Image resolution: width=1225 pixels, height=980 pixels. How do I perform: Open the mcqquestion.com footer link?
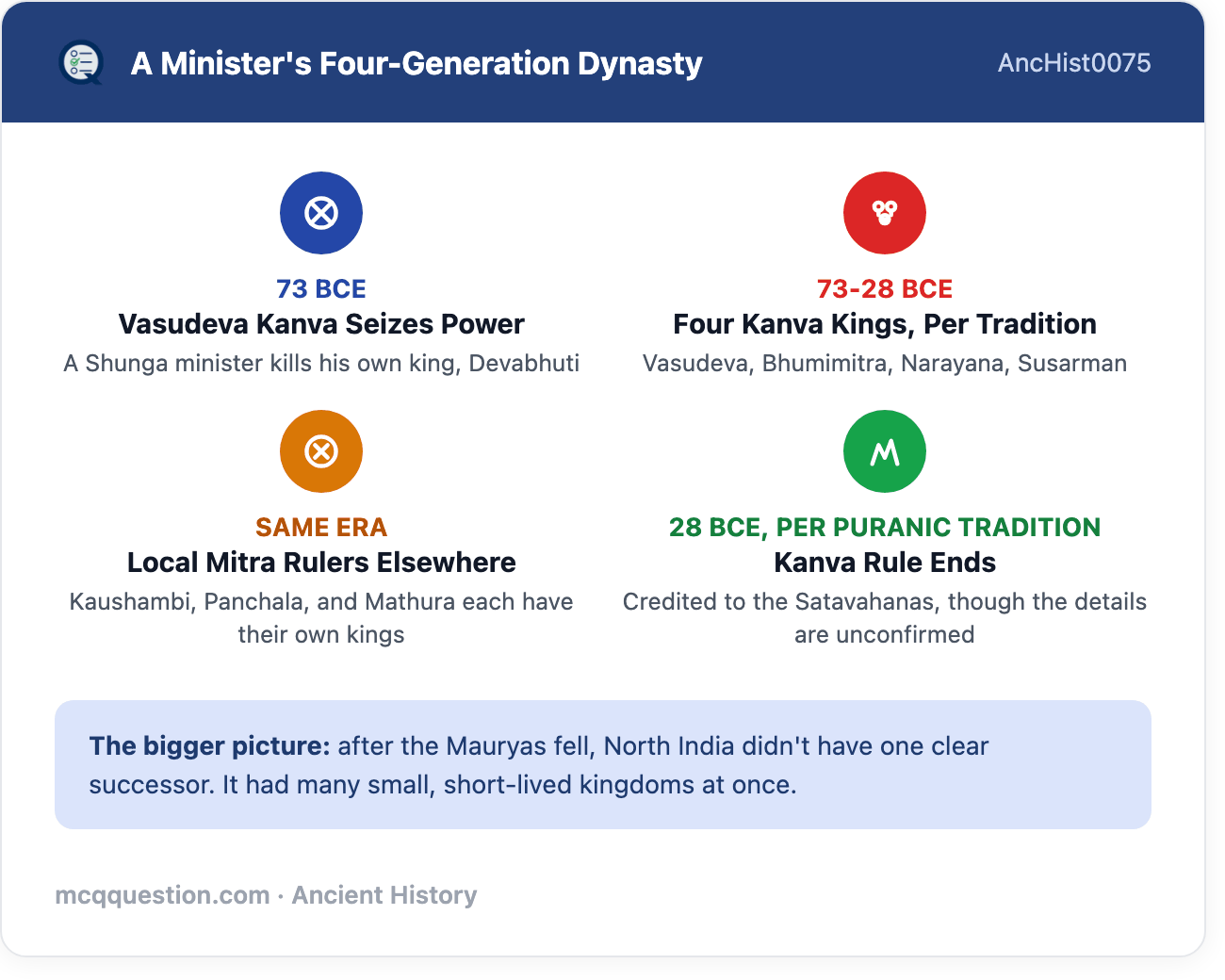(163, 895)
